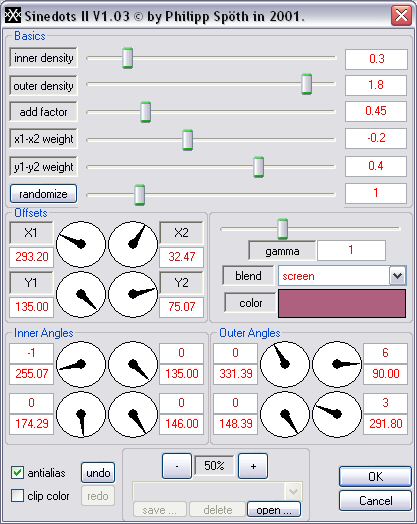Click the Y2 offset value 75.07
The image size is (417, 524).
click(x=181, y=307)
